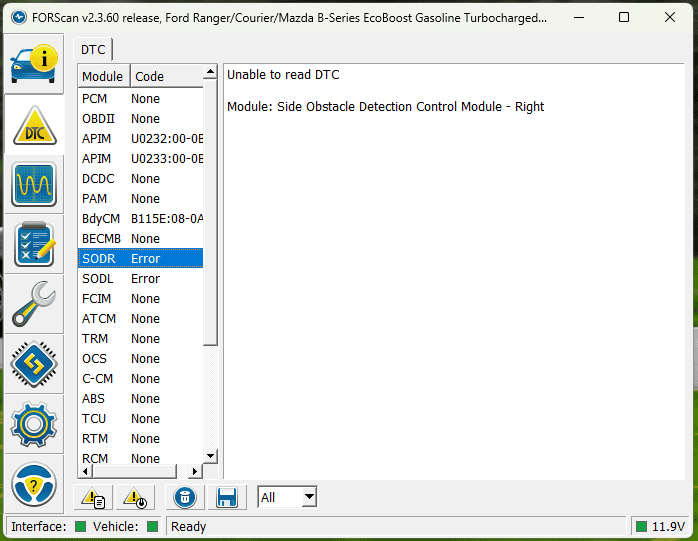
Task: Select the ABS row
Action: (141, 399)
